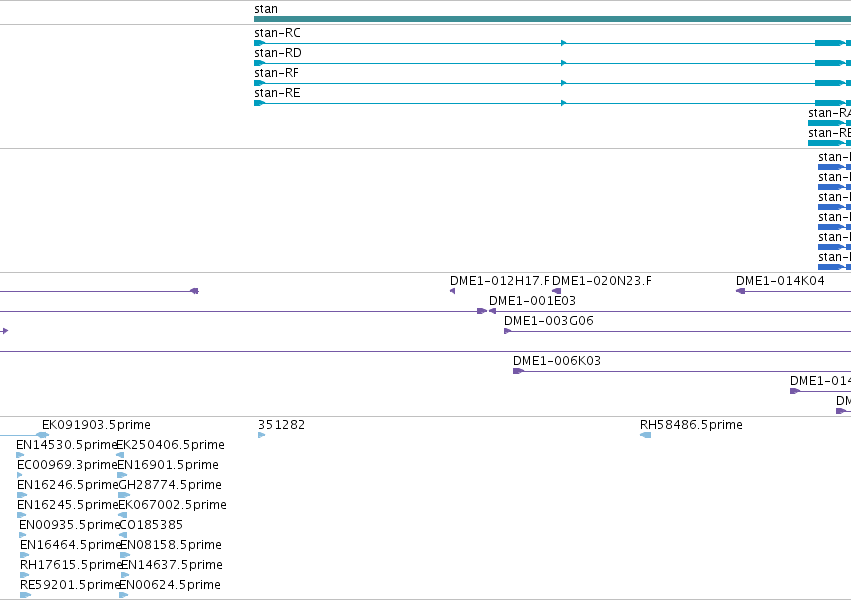The height and width of the screenshot is (600, 851).
Task: Select the EN14637.5prime EST label
Action: point(172,565)
